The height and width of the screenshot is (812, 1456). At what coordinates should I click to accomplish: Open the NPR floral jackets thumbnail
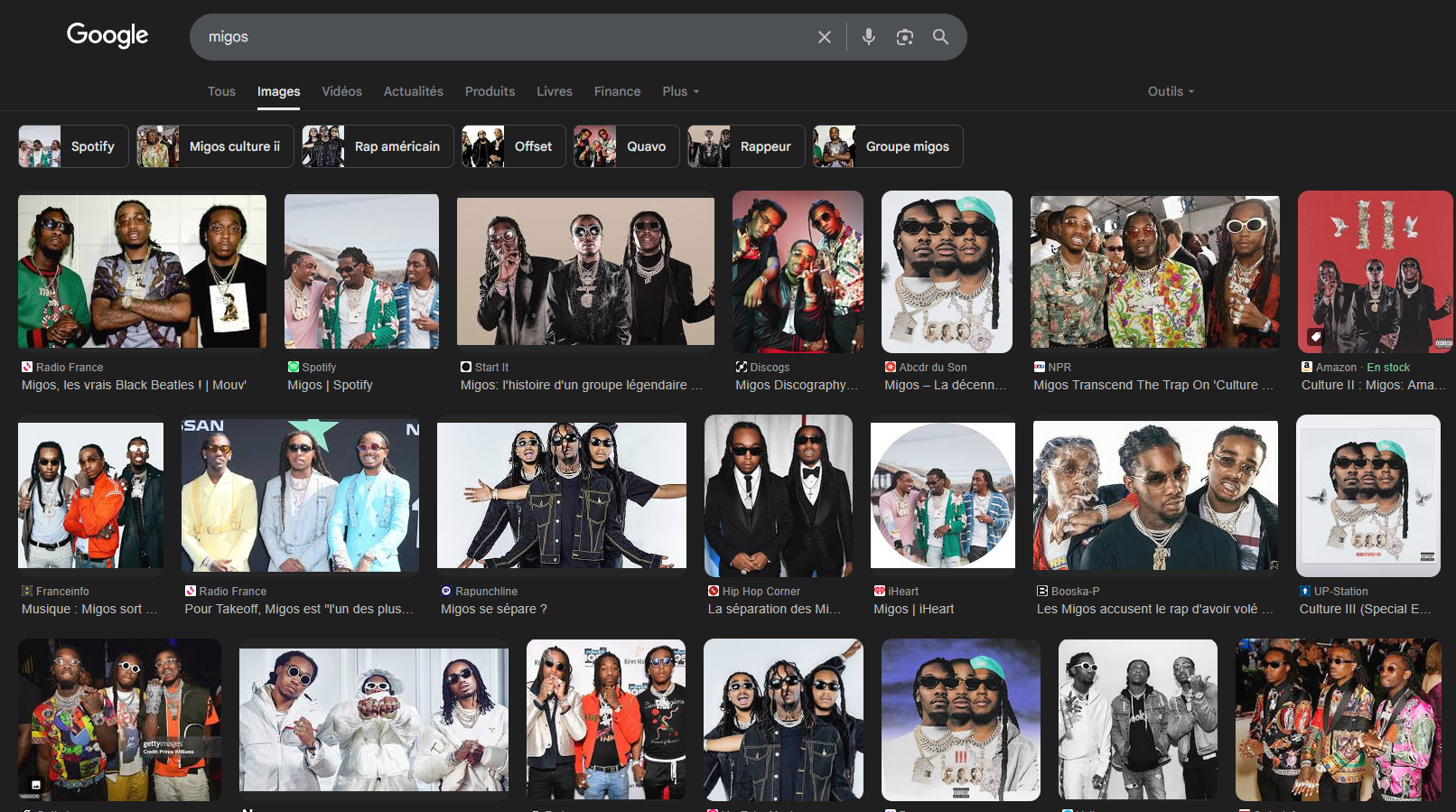point(1155,272)
